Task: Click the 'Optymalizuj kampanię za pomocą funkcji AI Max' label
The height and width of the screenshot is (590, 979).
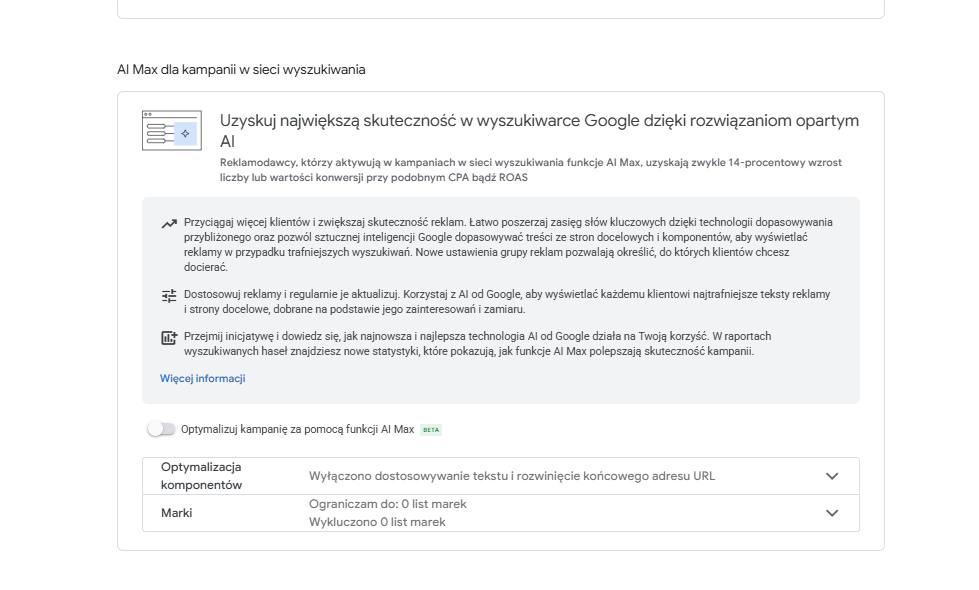Action: [x=297, y=429]
